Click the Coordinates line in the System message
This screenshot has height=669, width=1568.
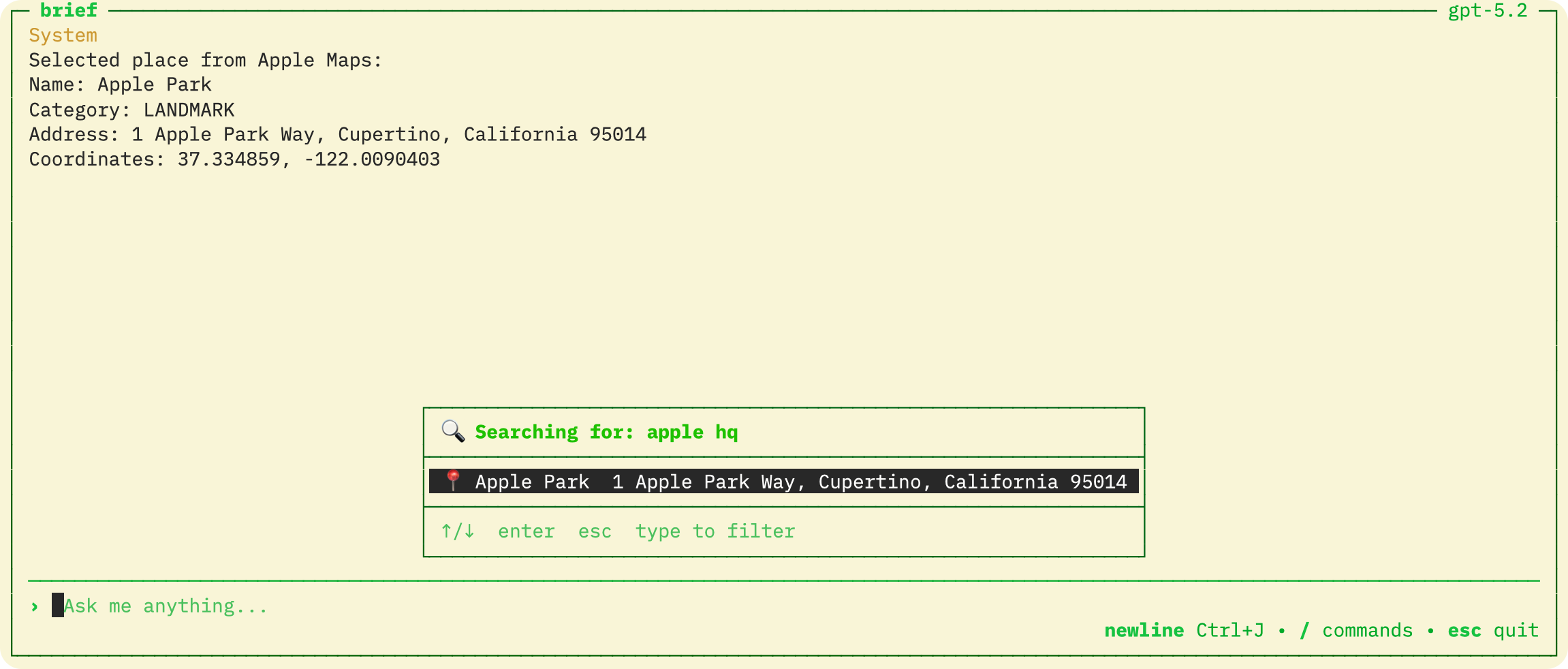coord(235,159)
